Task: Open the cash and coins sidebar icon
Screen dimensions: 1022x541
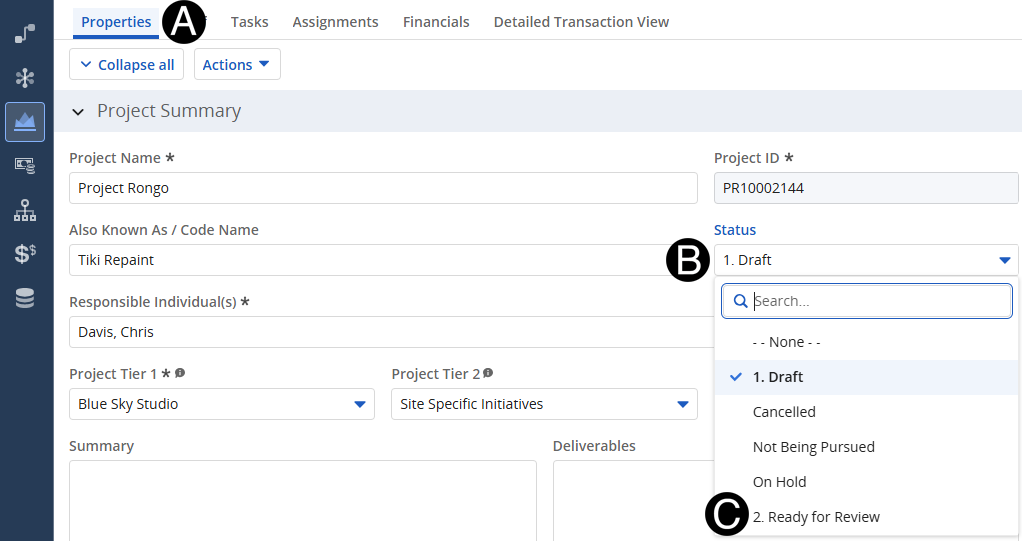Action: 26,166
